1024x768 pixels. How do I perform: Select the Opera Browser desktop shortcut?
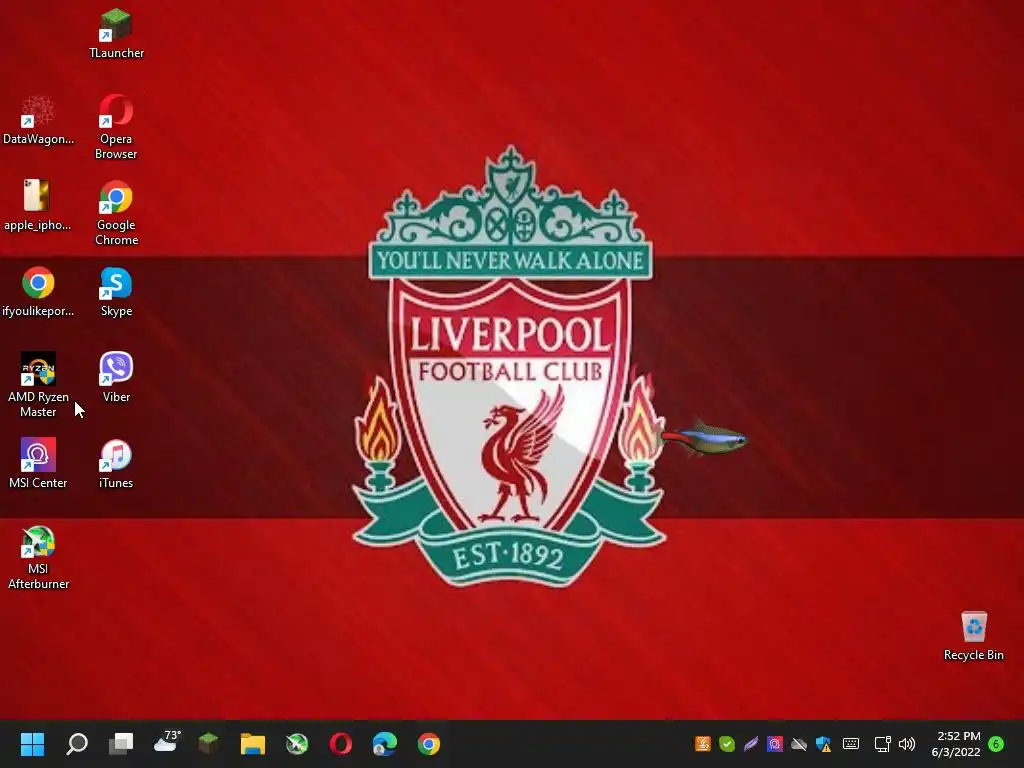(116, 127)
